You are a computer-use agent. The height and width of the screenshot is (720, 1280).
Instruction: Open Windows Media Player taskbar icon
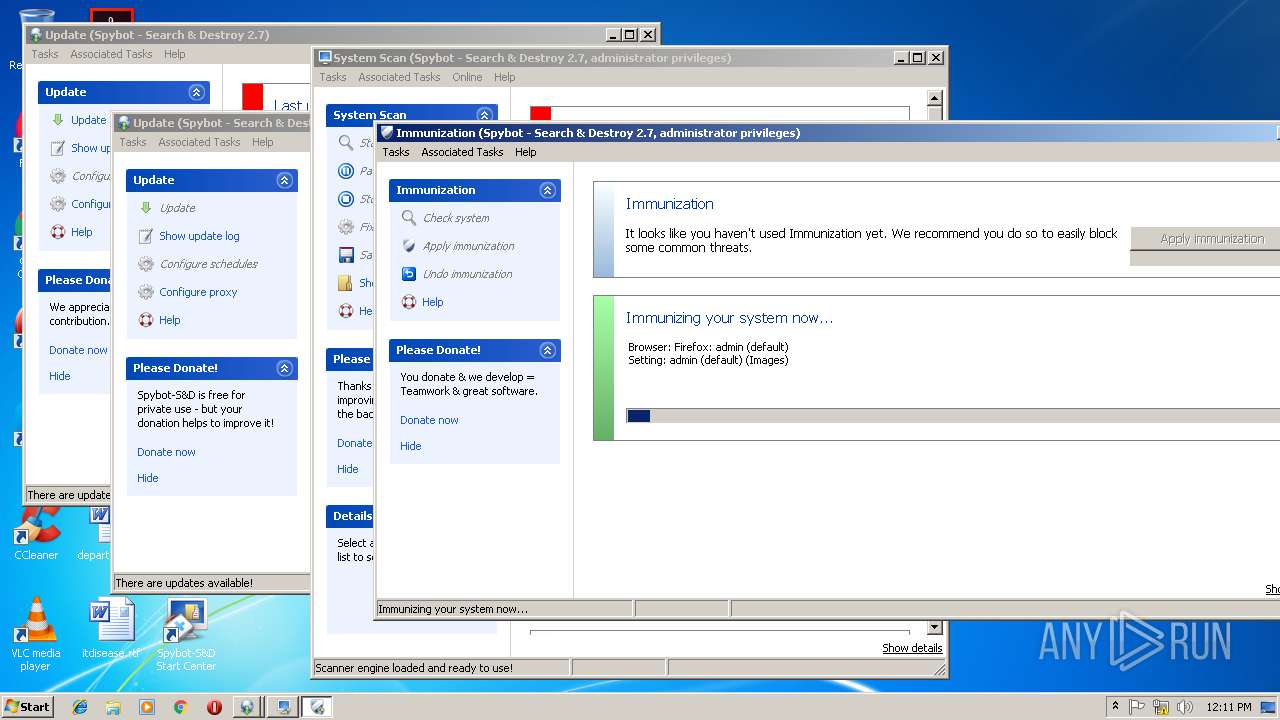pyautogui.click(x=147, y=707)
